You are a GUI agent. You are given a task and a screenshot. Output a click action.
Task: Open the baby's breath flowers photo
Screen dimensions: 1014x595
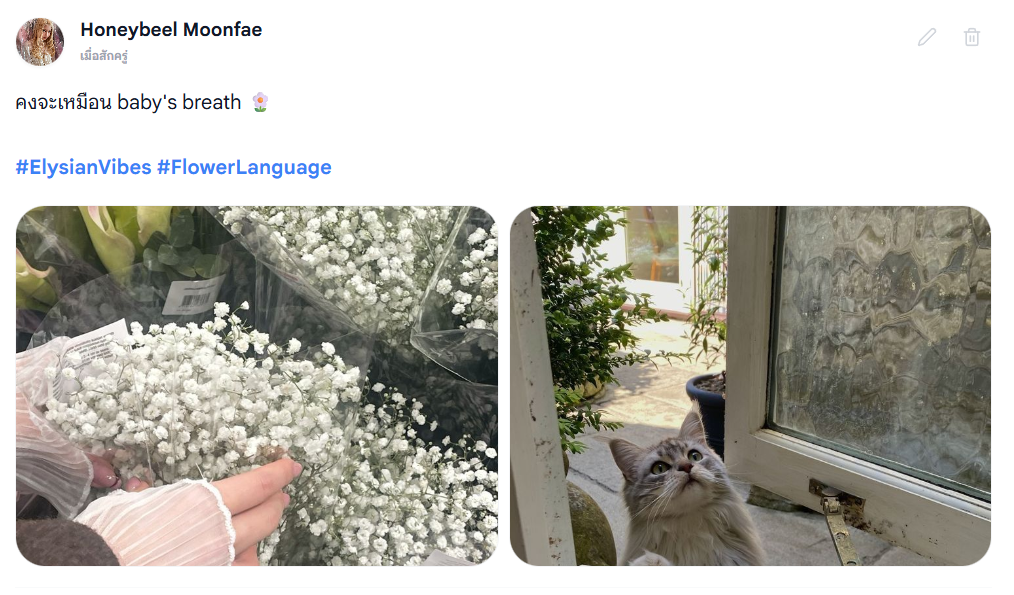tap(257, 386)
